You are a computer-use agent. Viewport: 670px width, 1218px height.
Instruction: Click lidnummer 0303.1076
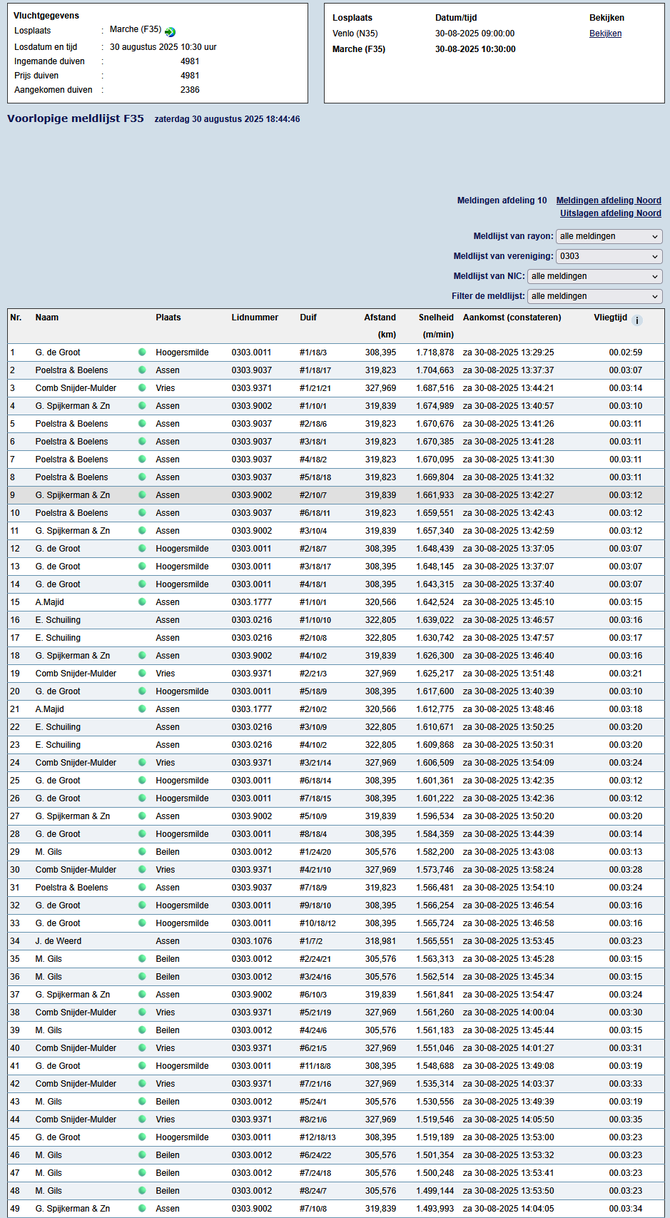coord(251,941)
